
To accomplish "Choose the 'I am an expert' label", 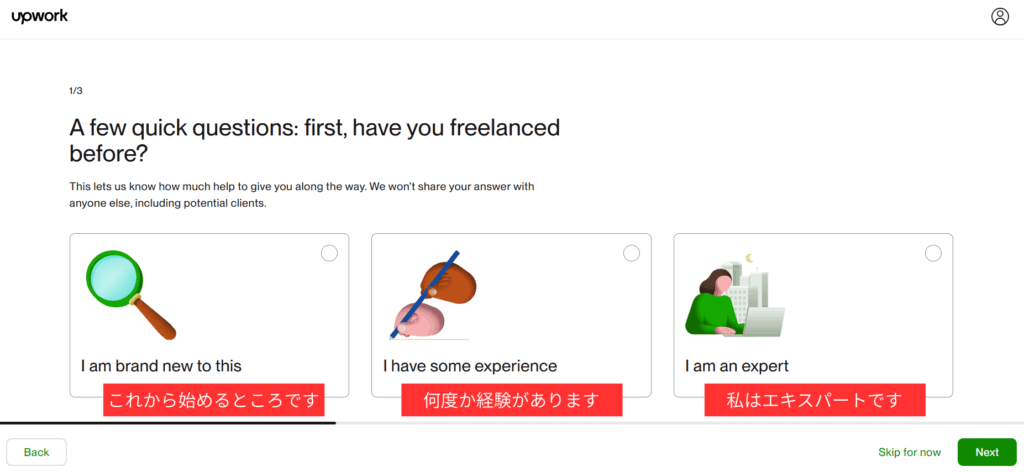I will coord(737,366).
